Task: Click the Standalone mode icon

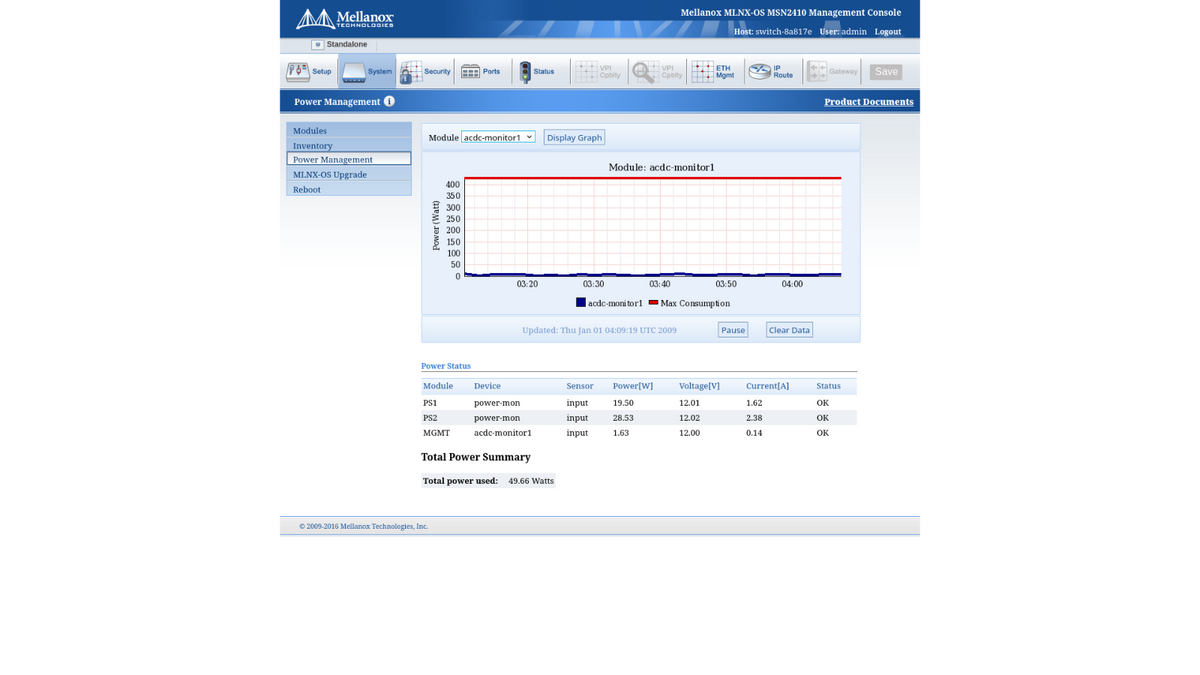Action: pos(317,45)
